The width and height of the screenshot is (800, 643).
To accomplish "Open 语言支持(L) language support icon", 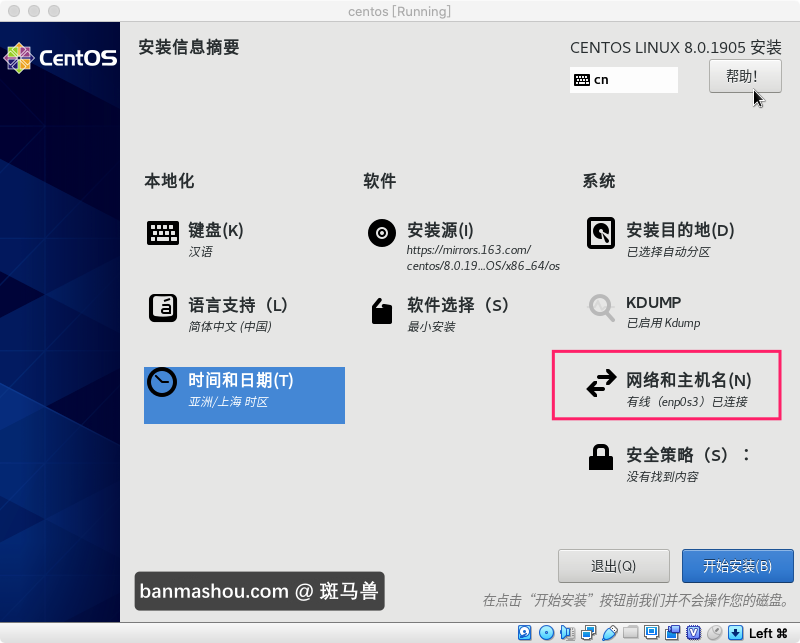I will click(163, 308).
